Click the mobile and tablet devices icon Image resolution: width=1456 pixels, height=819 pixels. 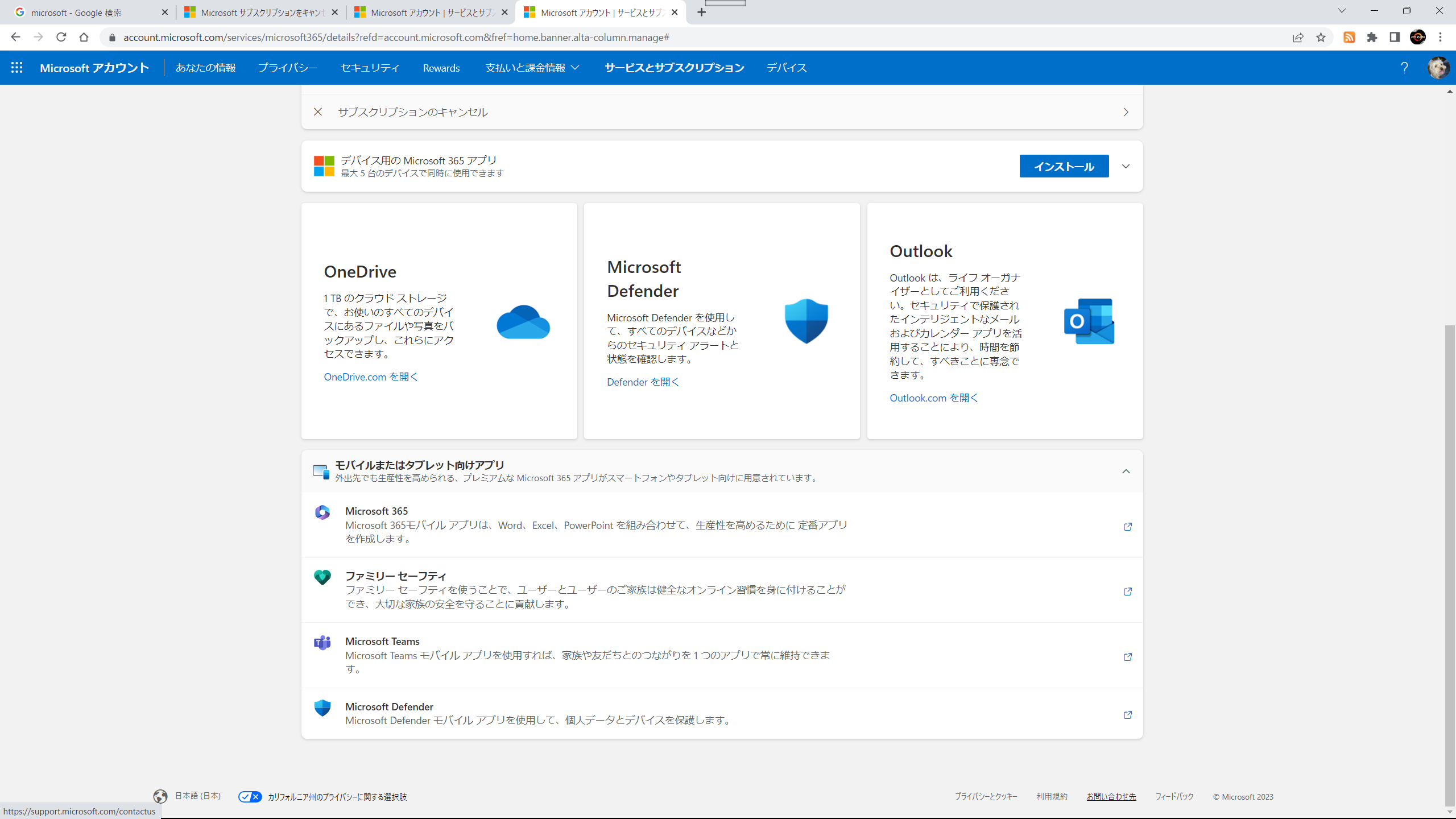point(321,471)
